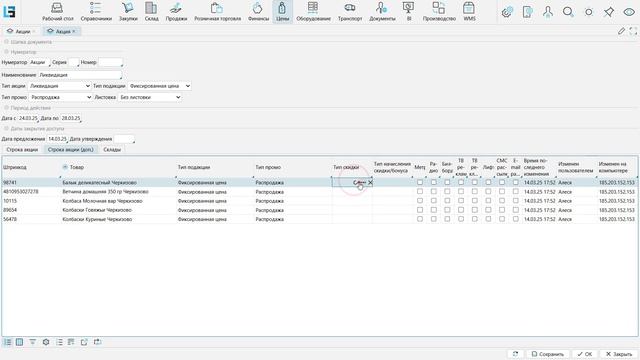Toggle Радио checkbox in row 98741
Screen dimensions: 640x360
tap(433, 182)
